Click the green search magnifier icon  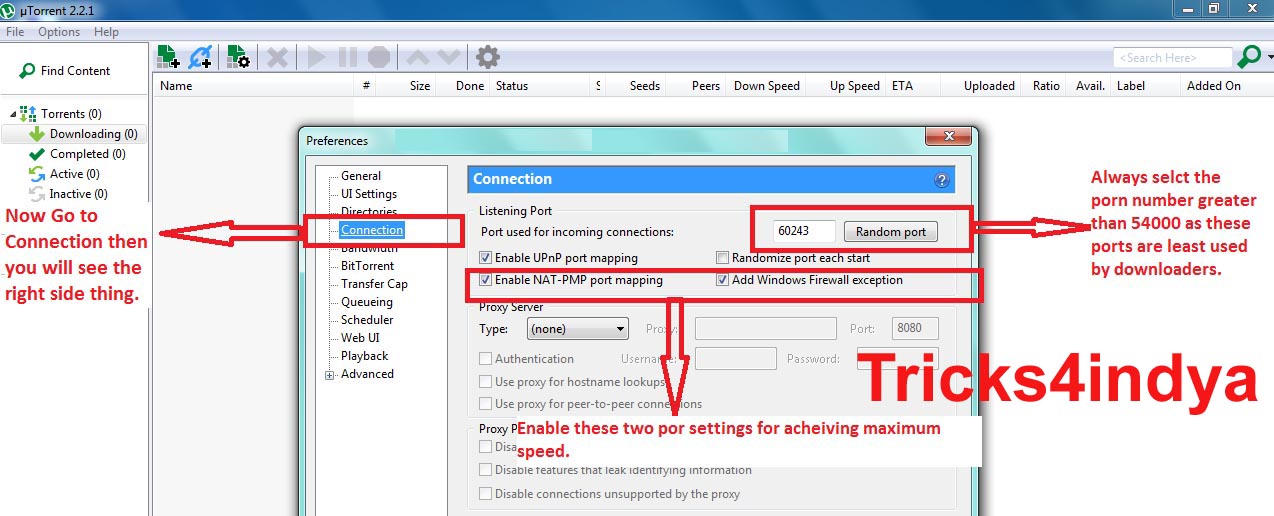1247,57
